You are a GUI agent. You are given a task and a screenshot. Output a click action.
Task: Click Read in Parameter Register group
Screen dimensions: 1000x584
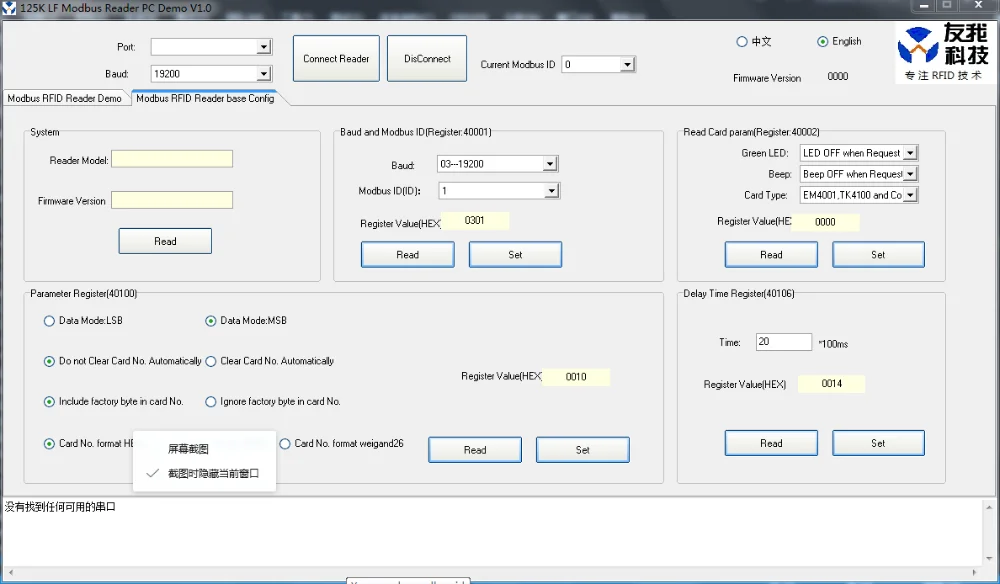475,449
